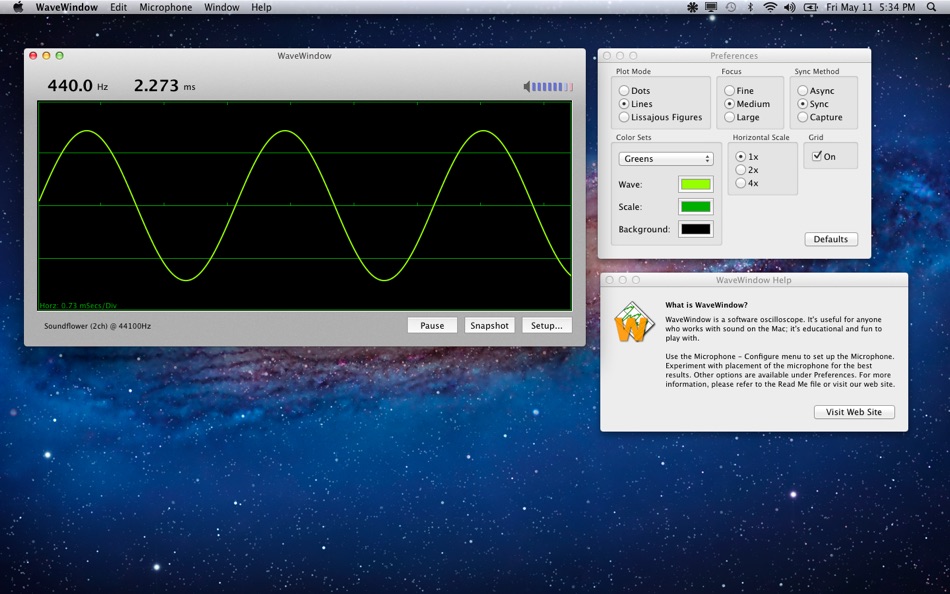Click Visit Web Site button
Image resolution: width=950 pixels, height=594 pixels.
(x=854, y=412)
